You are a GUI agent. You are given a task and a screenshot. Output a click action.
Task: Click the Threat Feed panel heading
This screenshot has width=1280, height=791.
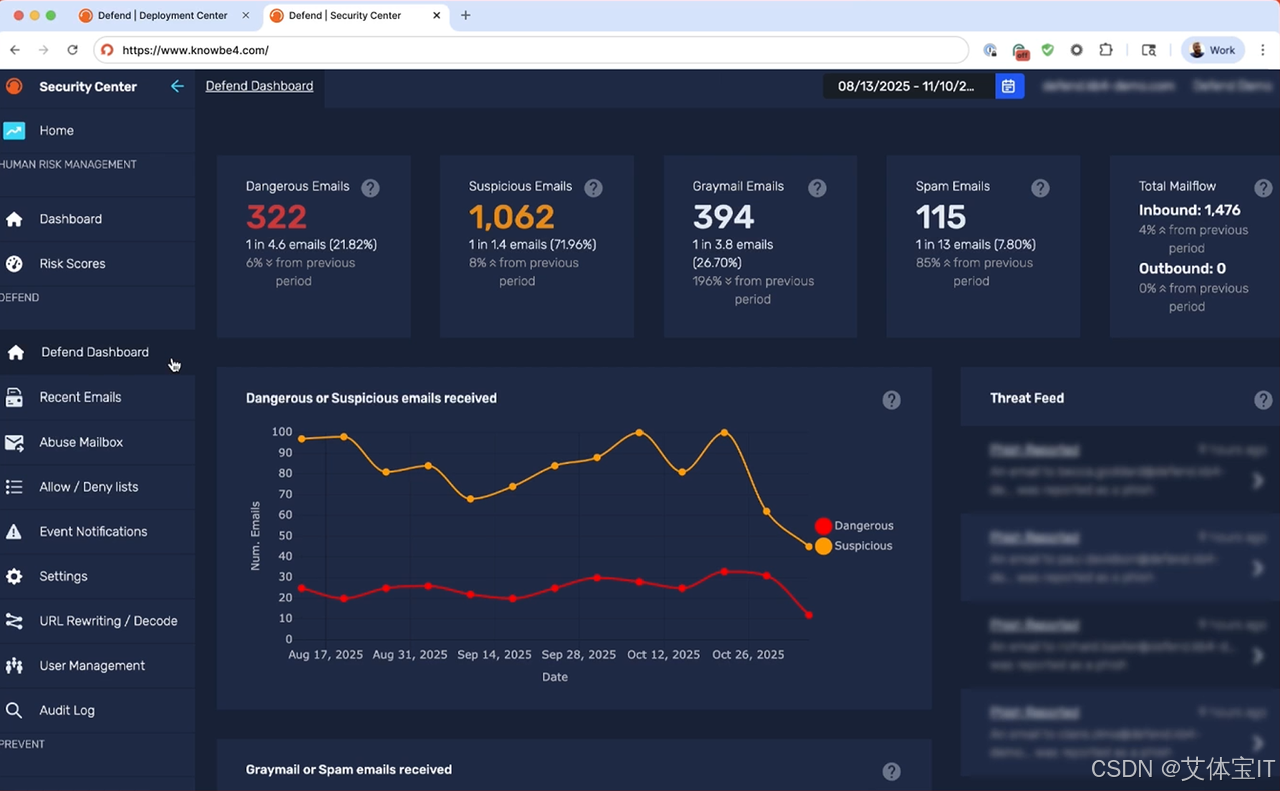tap(1027, 398)
